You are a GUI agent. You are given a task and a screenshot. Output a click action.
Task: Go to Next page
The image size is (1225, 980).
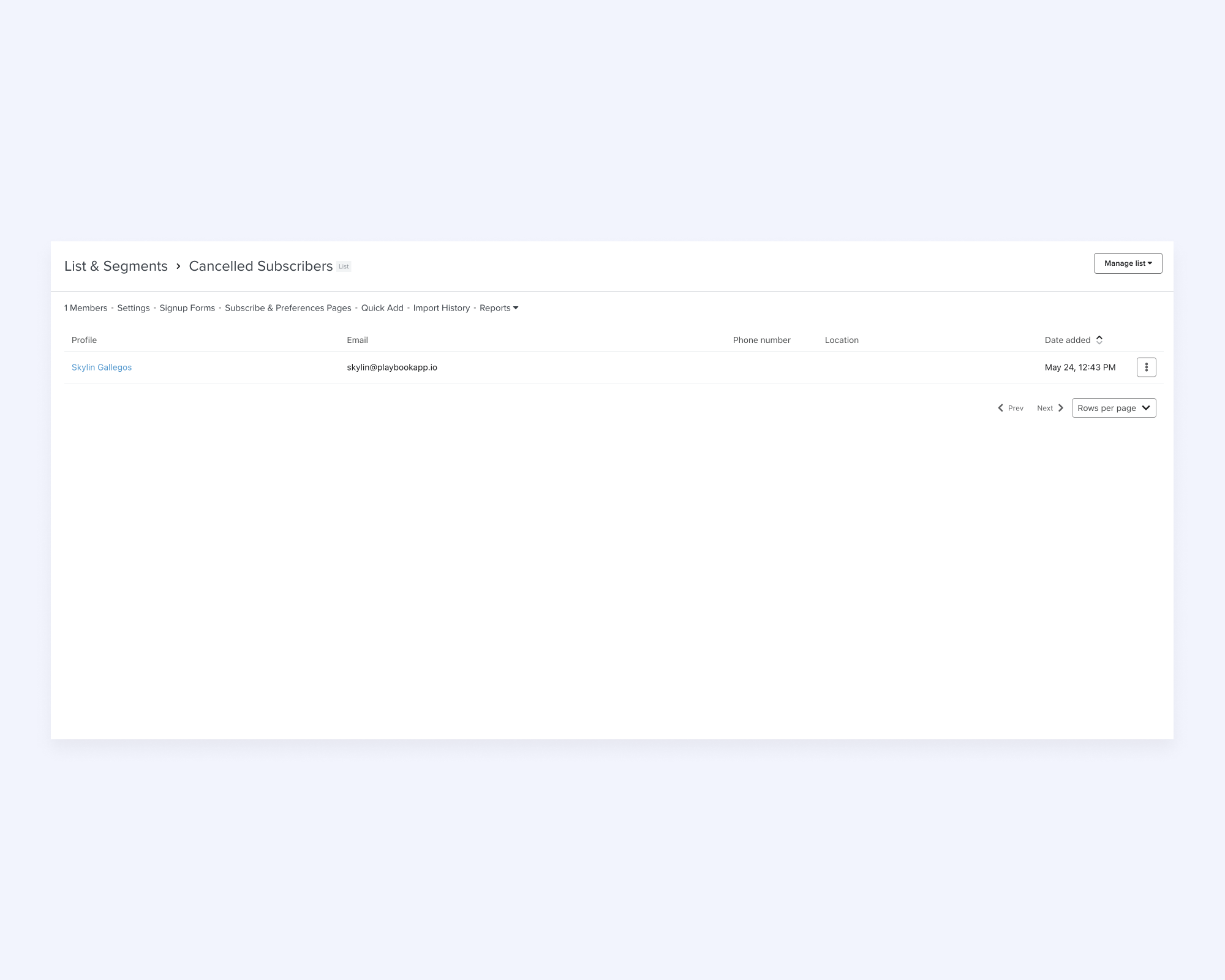tap(1050, 408)
